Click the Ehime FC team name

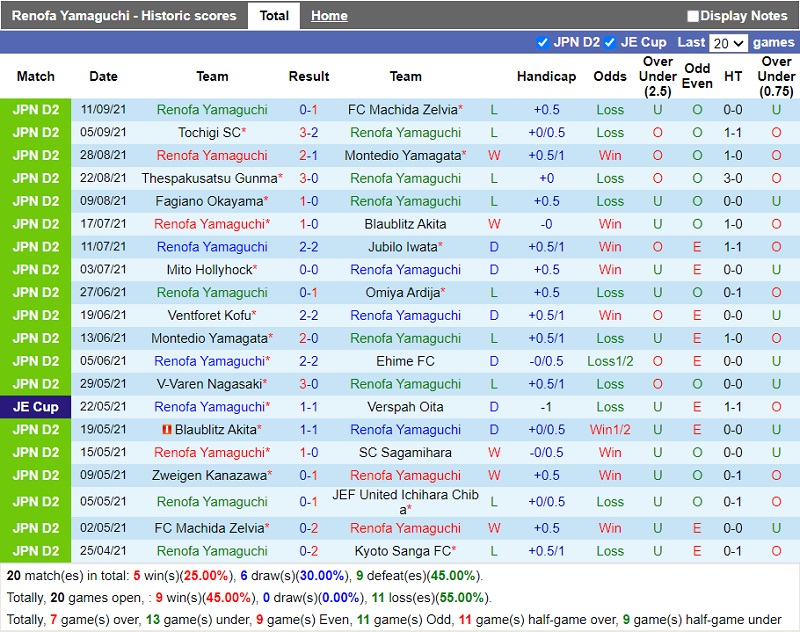(405, 361)
